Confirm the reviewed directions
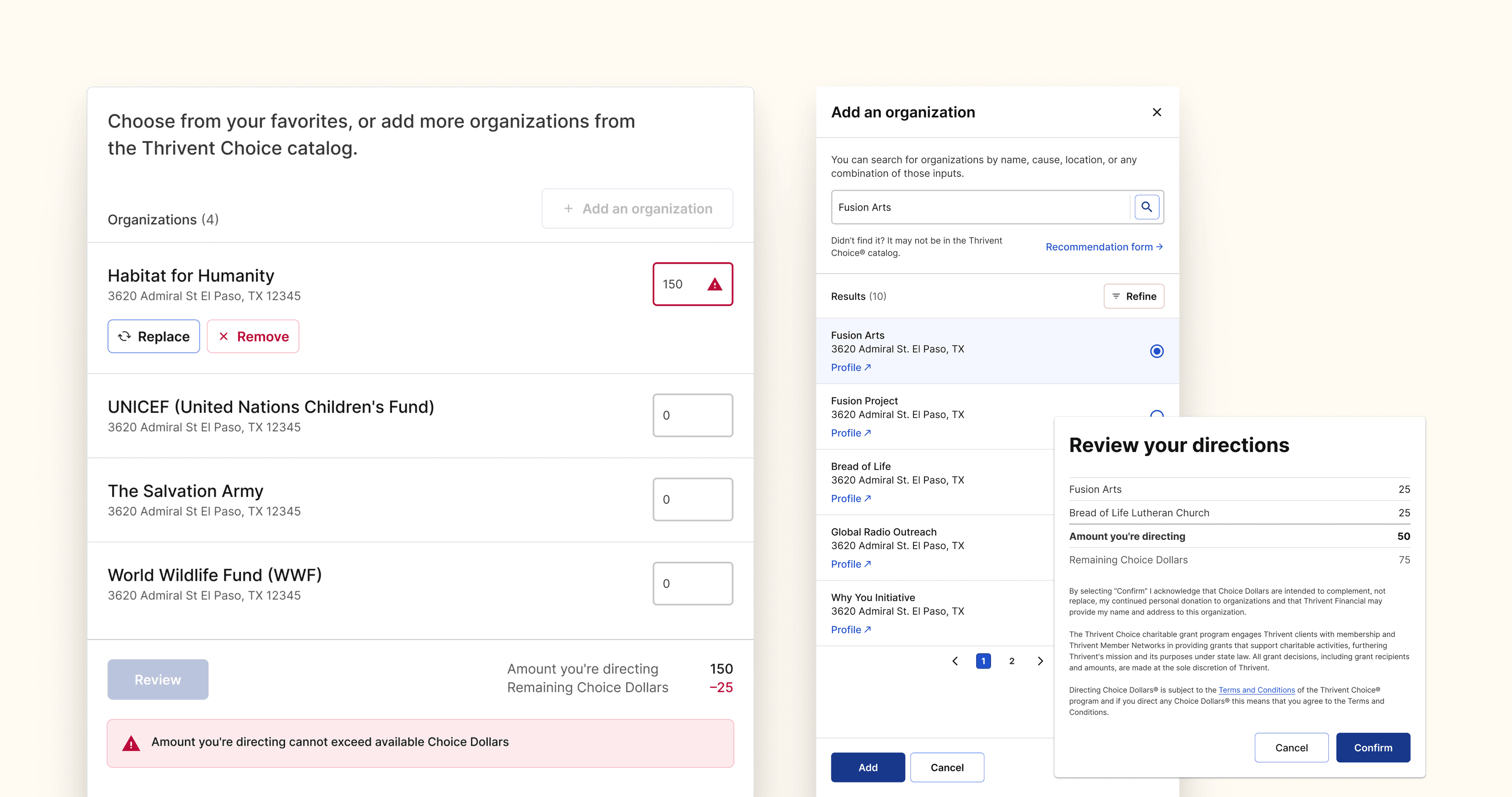The image size is (1512, 797). pyautogui.click(x=1373, y=747)
